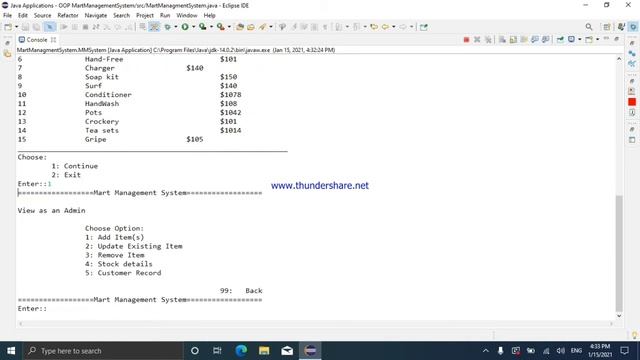
Task: Toggle show console when standard error changes
Action: 545,40
